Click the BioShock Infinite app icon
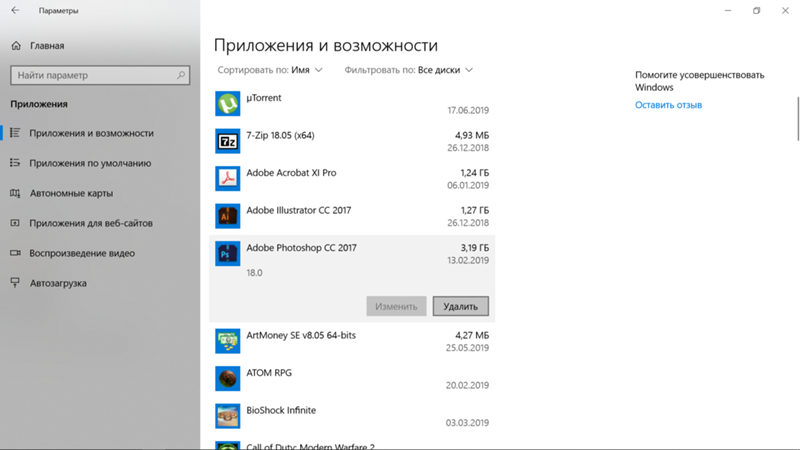Screen dimensions: 800x450 tap(228, 416)
